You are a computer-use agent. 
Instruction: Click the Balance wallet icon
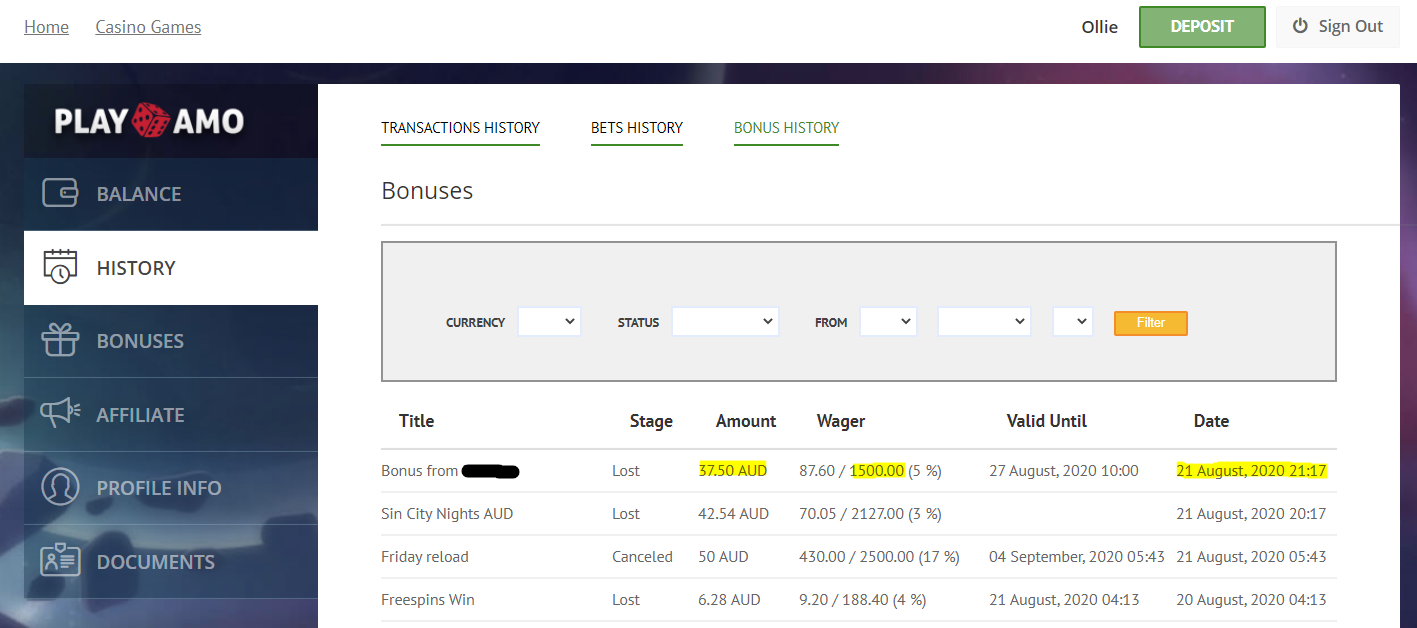(x=60, y=193)
